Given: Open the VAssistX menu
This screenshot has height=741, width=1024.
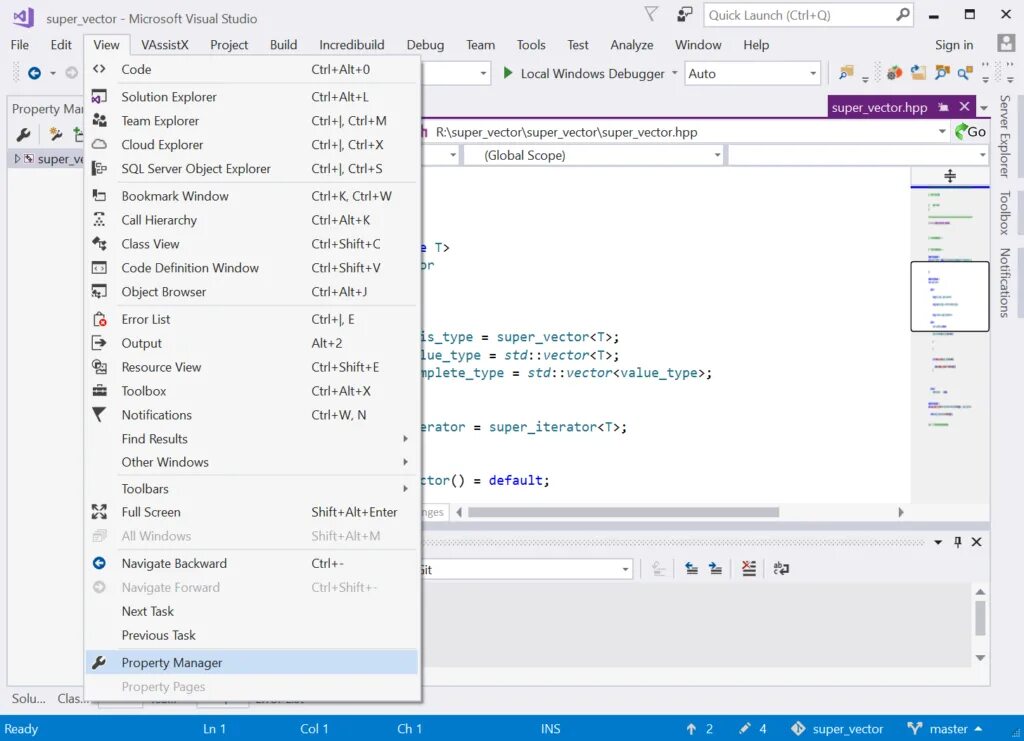Looking at the screenshot, I should (x=165, y=44).
